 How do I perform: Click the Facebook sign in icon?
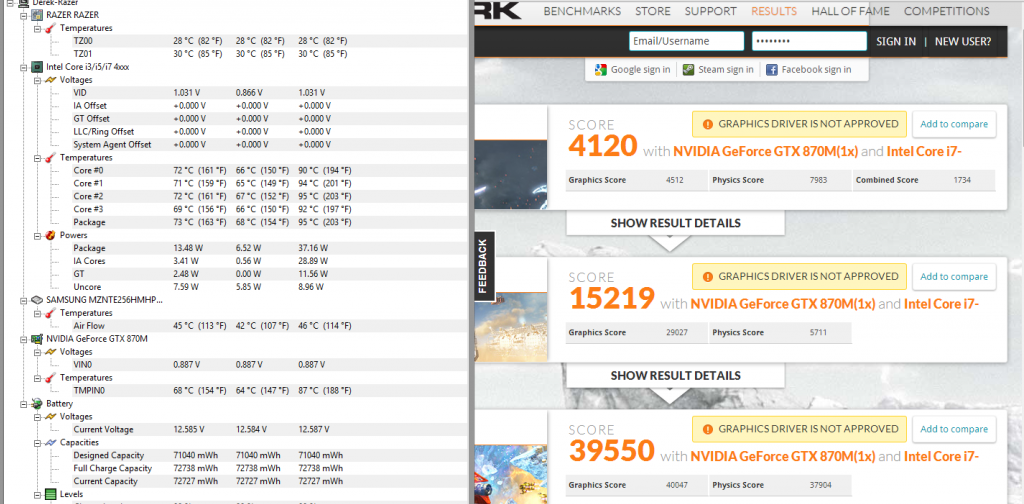[x=771, y=69]
